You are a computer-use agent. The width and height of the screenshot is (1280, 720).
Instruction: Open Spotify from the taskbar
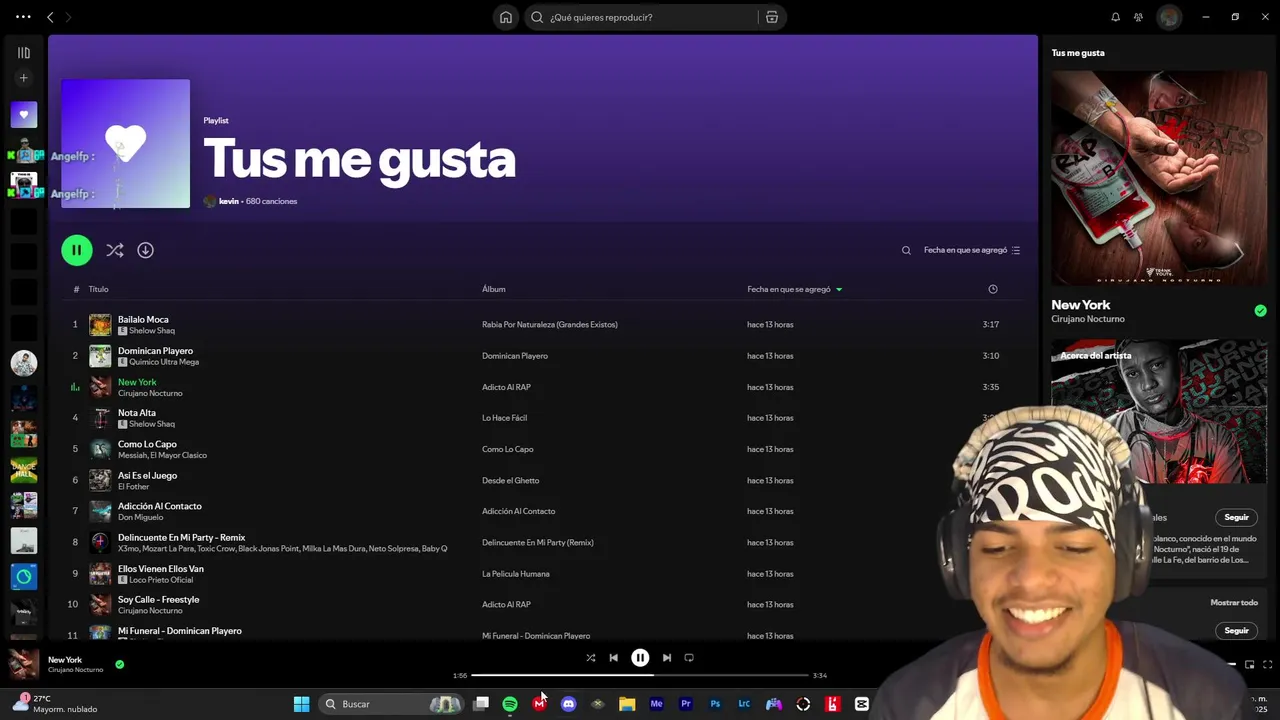click(x=510, y=704)
